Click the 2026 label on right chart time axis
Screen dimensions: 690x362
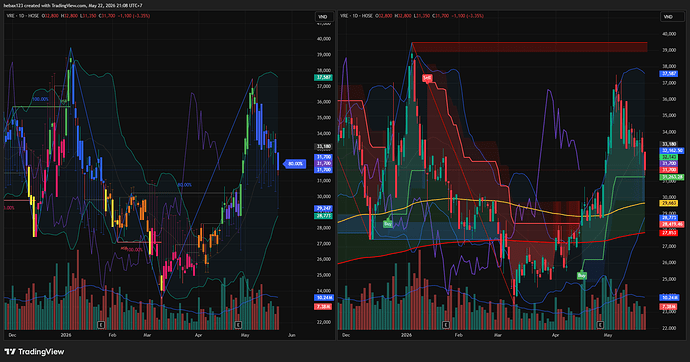(406, 335)
